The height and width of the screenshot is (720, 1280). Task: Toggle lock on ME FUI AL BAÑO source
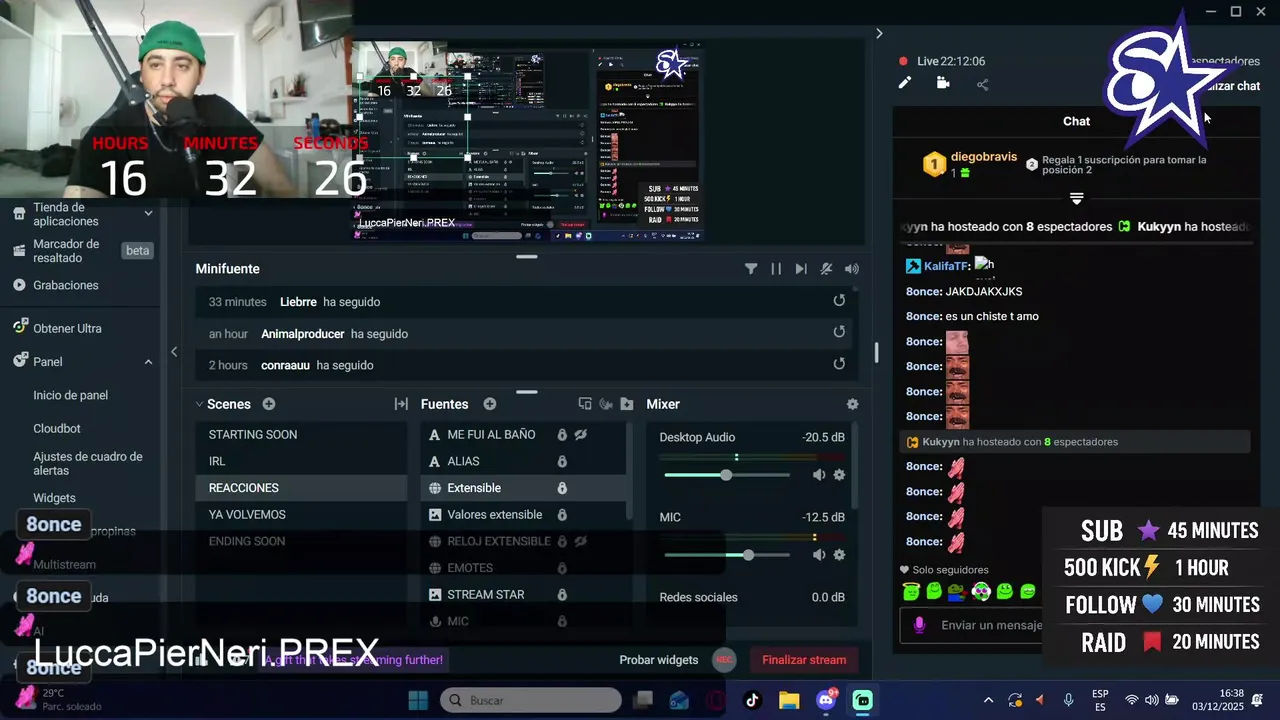click(562, 435)
